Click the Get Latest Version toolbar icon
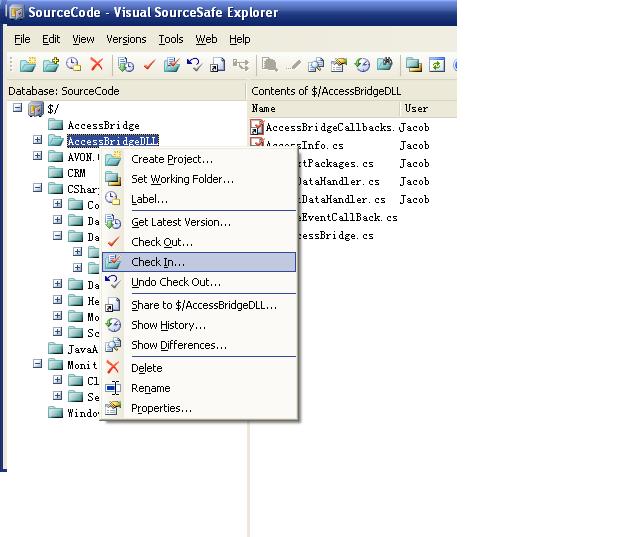 pyautogui.click(x=125, y=64)
